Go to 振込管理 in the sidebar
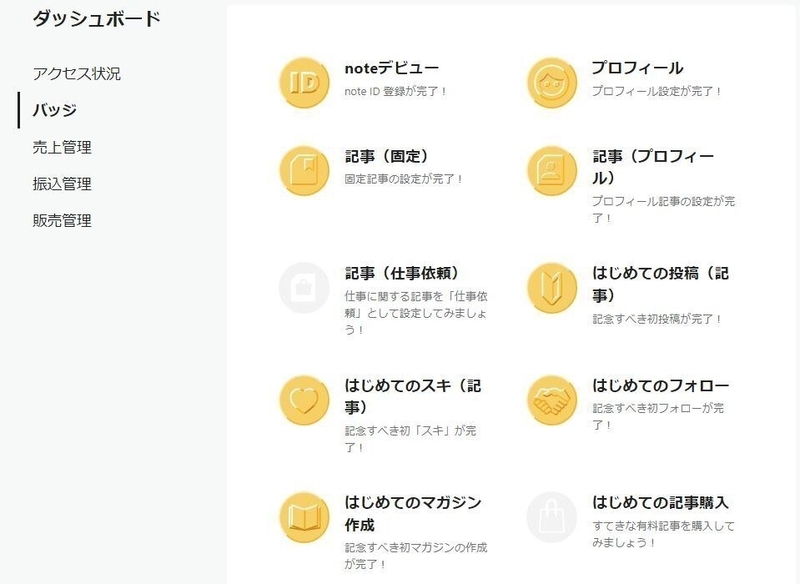This screenshot has width=800, height=584. tap(62, 184)
